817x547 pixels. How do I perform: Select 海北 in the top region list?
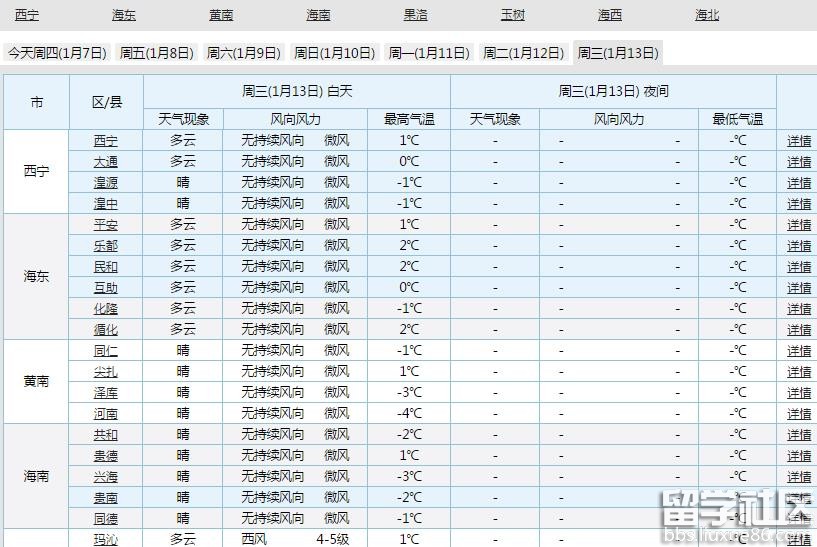(x=706, y=15)
